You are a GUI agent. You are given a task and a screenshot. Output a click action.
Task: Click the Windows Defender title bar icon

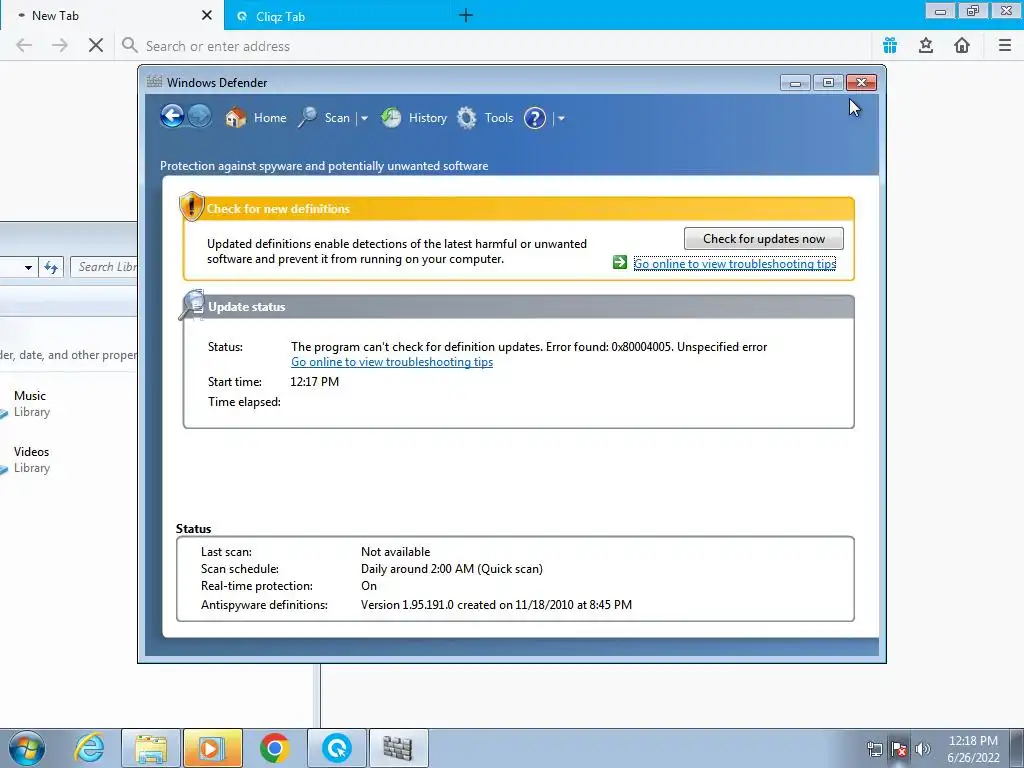coord(154,82)
